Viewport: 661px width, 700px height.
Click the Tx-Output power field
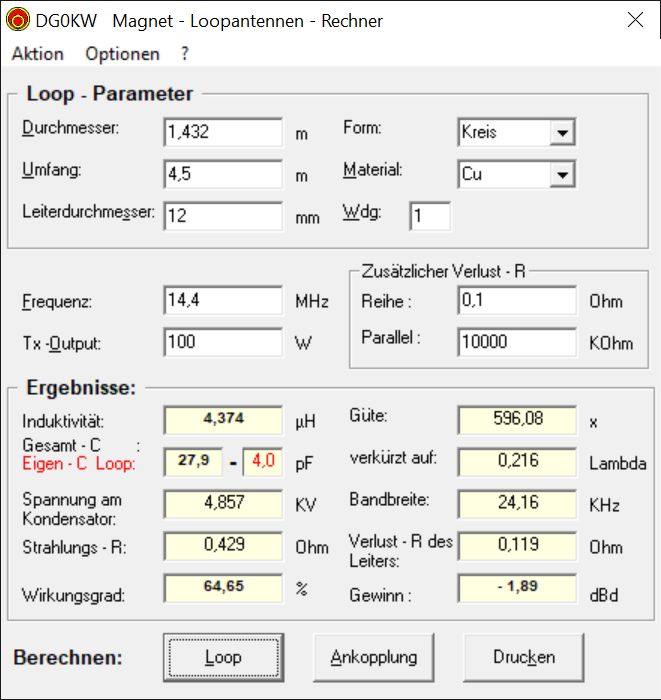(223, 342)
